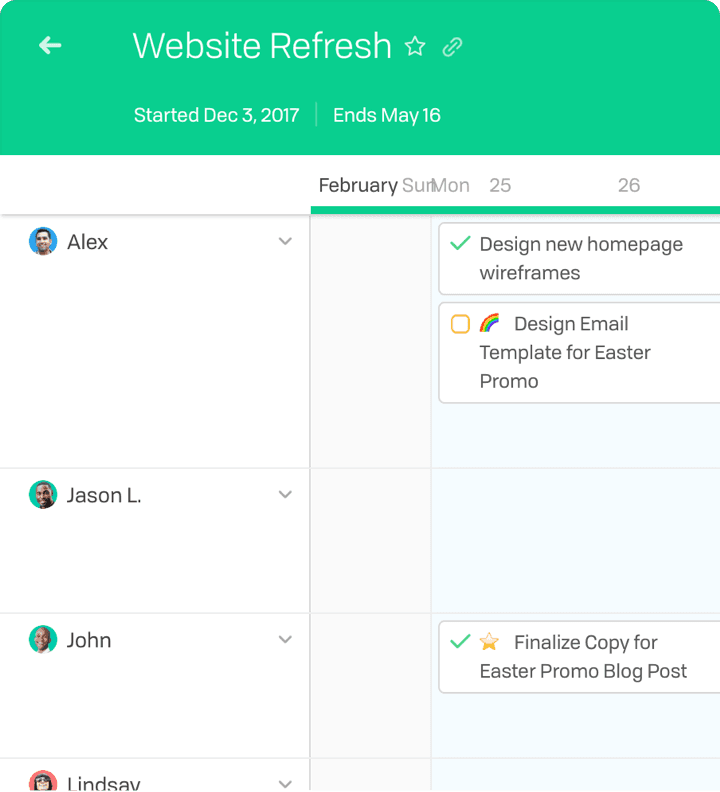
Task: Check the Design Email Template task checkbox
Action: [x=460, y=324]
